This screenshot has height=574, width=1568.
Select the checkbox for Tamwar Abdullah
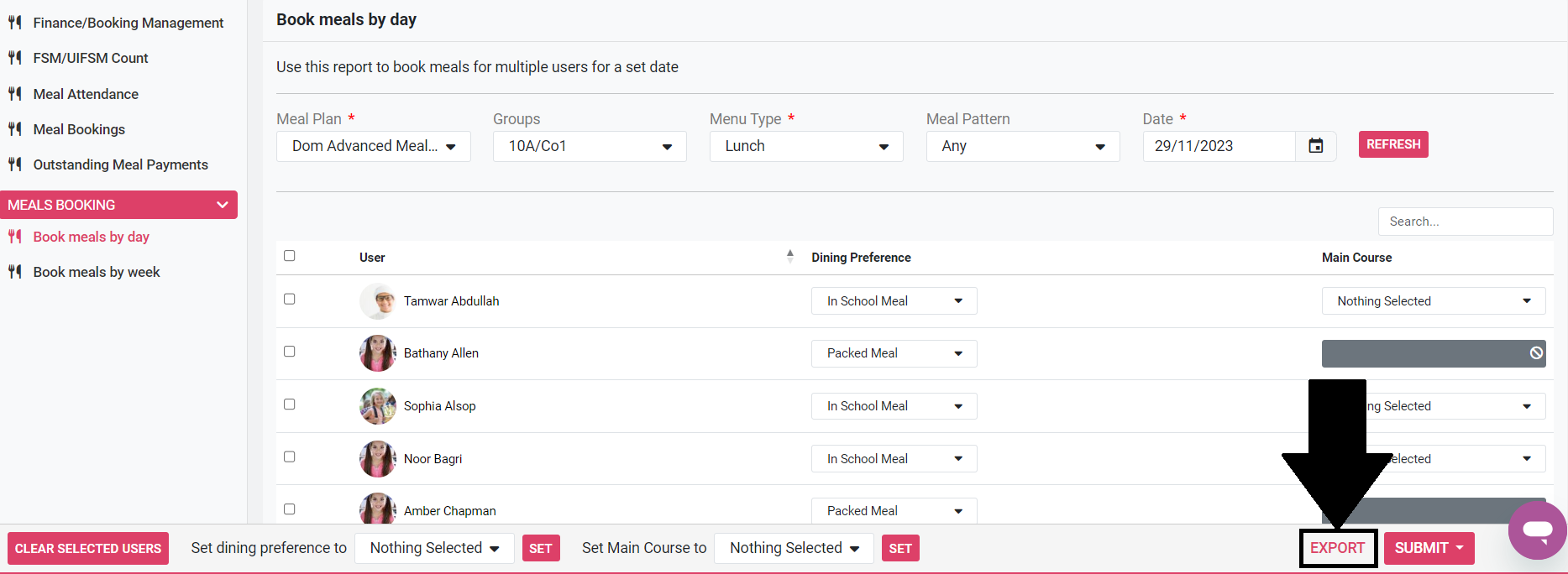tap(290, 300)
